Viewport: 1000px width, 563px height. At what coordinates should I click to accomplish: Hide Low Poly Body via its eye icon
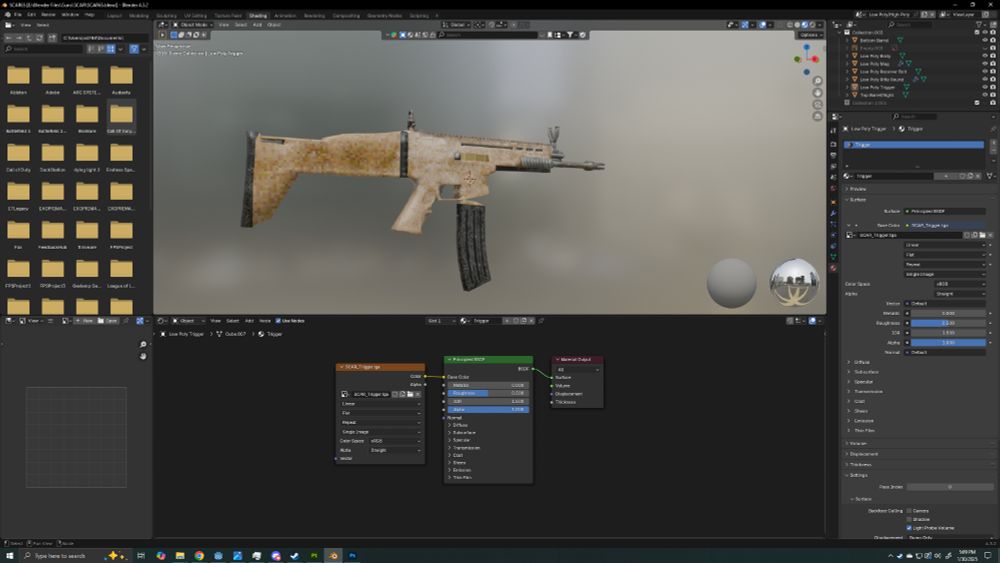(x=985, y=56)
